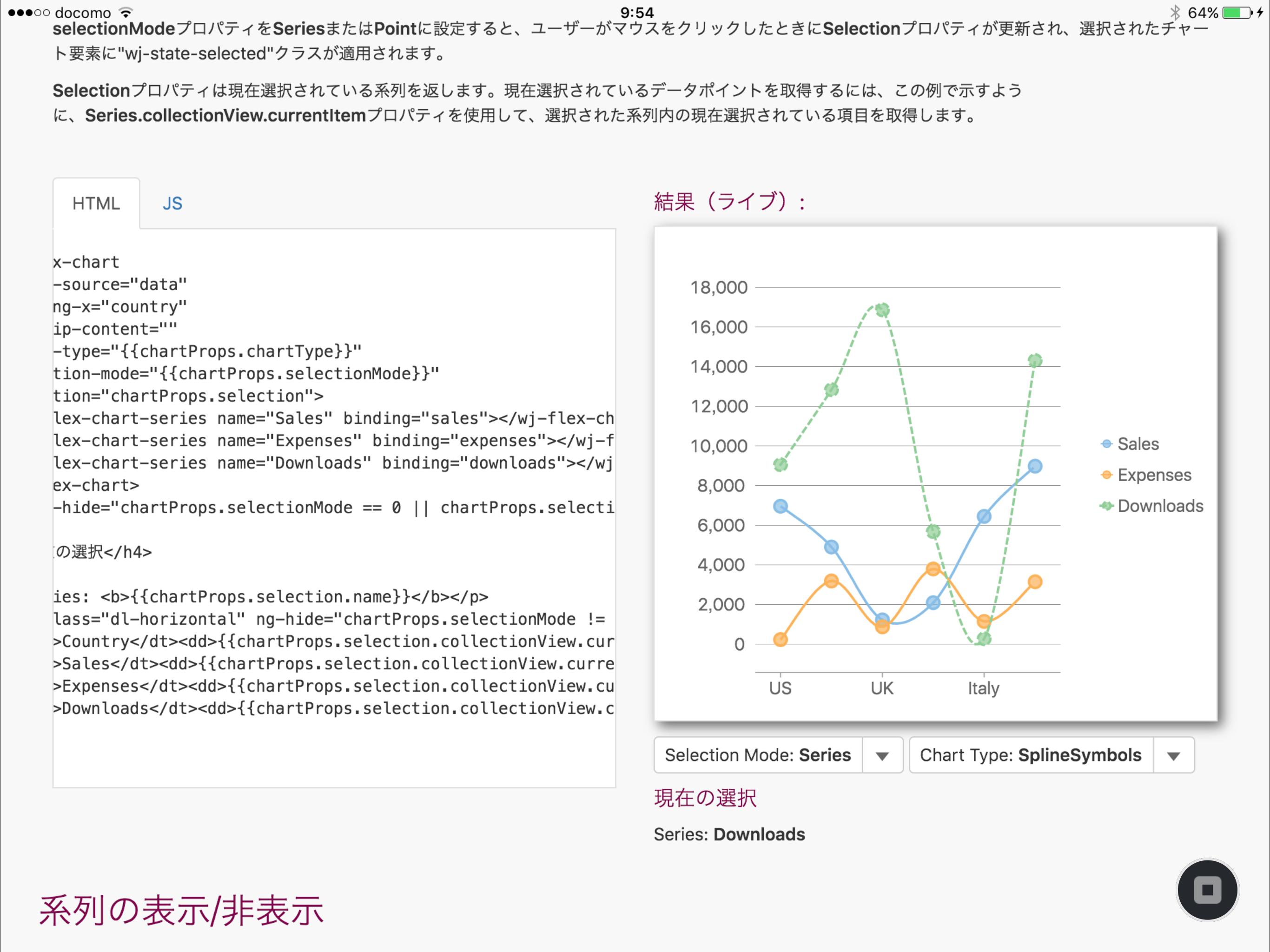Viewport: 1270px width, 952px height.
Task: Tap the Wi-Fi icon in status bar
Action: pyautogui.click(x=126, y=12)
